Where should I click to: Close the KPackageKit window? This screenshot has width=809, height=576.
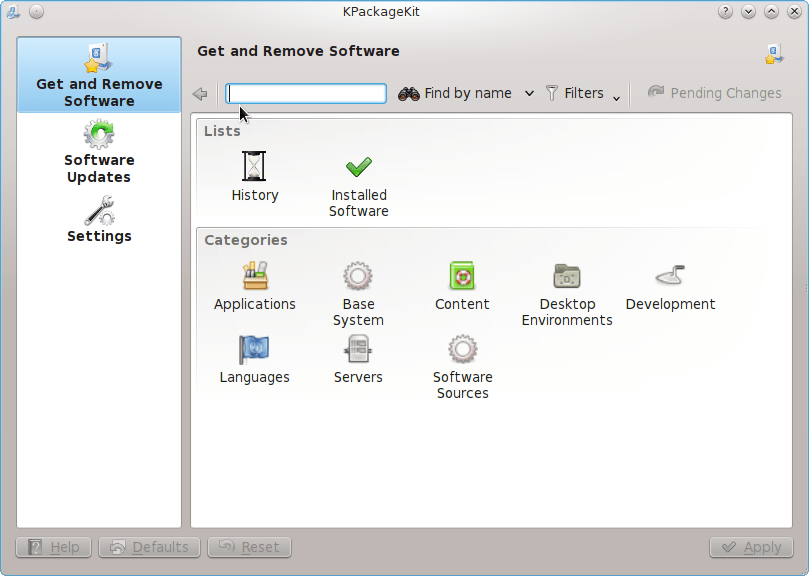pos(795,11)
